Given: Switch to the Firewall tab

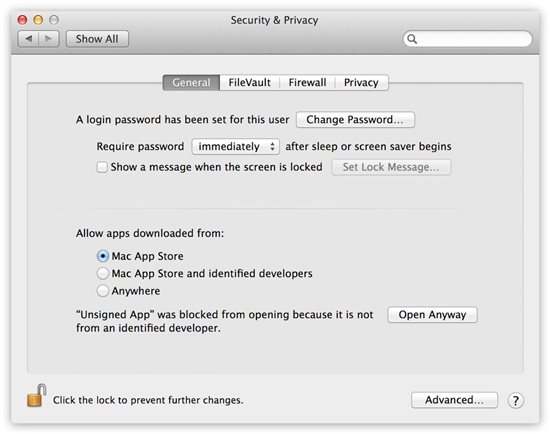Looking at the screenshot, I should [307, 82].
